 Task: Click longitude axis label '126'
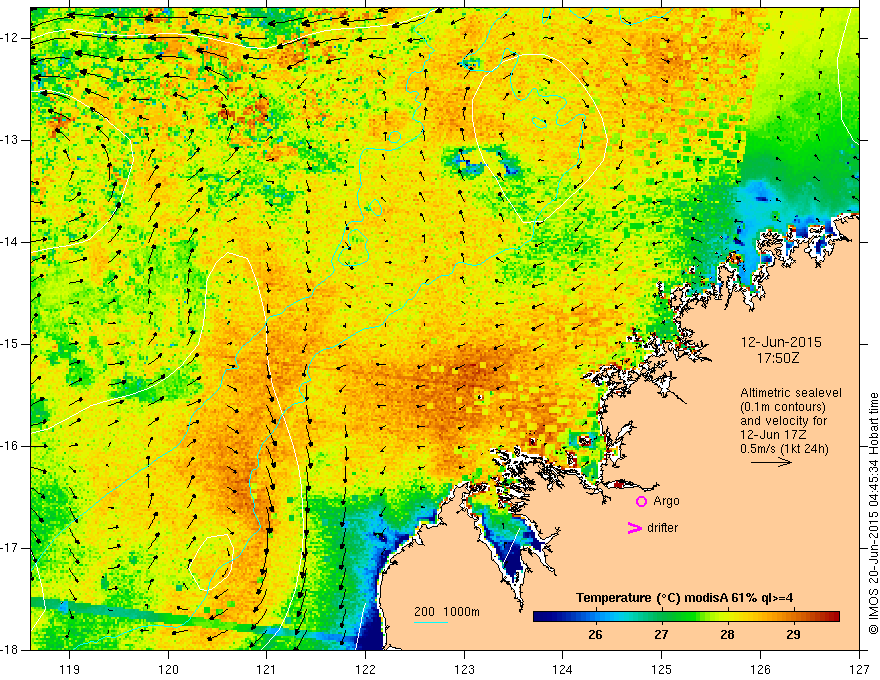[x=760, y=669]
